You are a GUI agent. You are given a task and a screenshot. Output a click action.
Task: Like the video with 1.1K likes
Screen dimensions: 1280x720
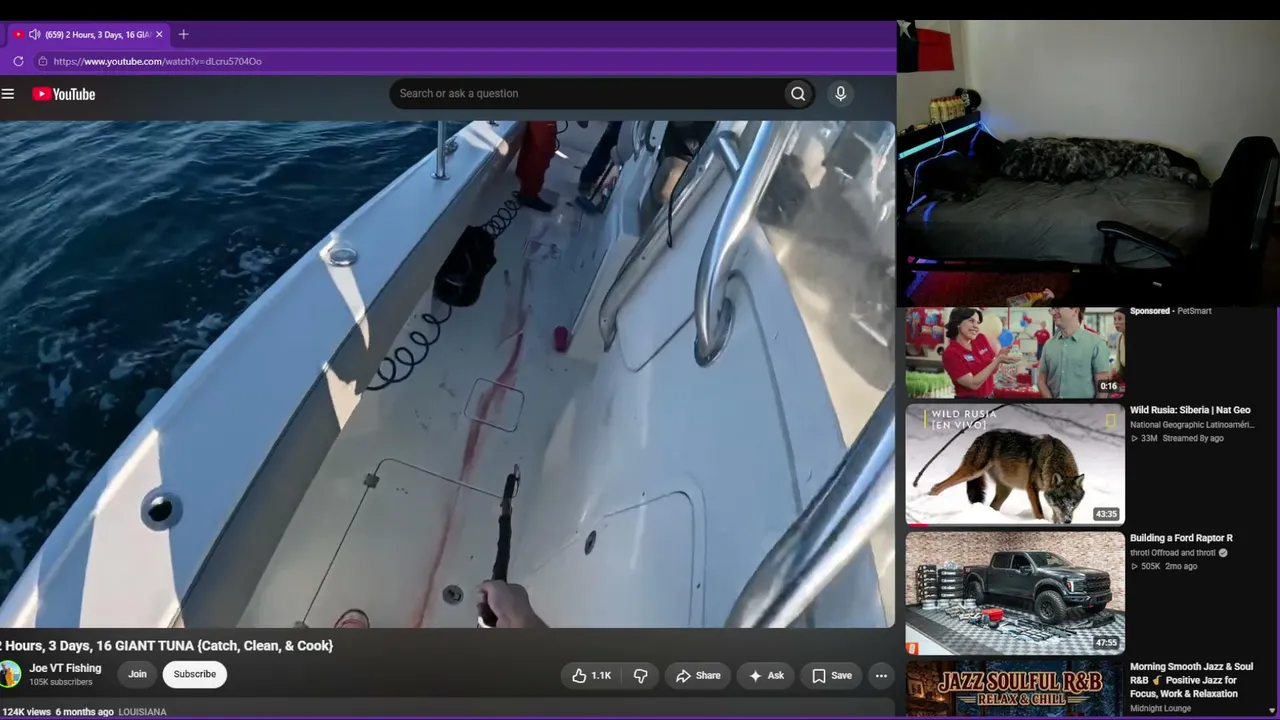click(590, 676)
